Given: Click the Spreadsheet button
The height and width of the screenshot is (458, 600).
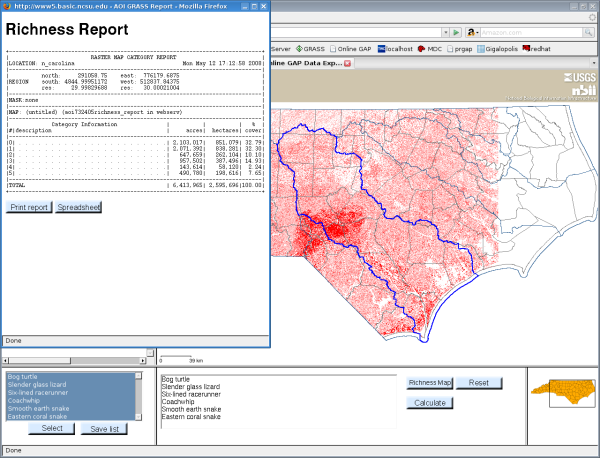Looking at the screenshot, I should coord(78,207).
